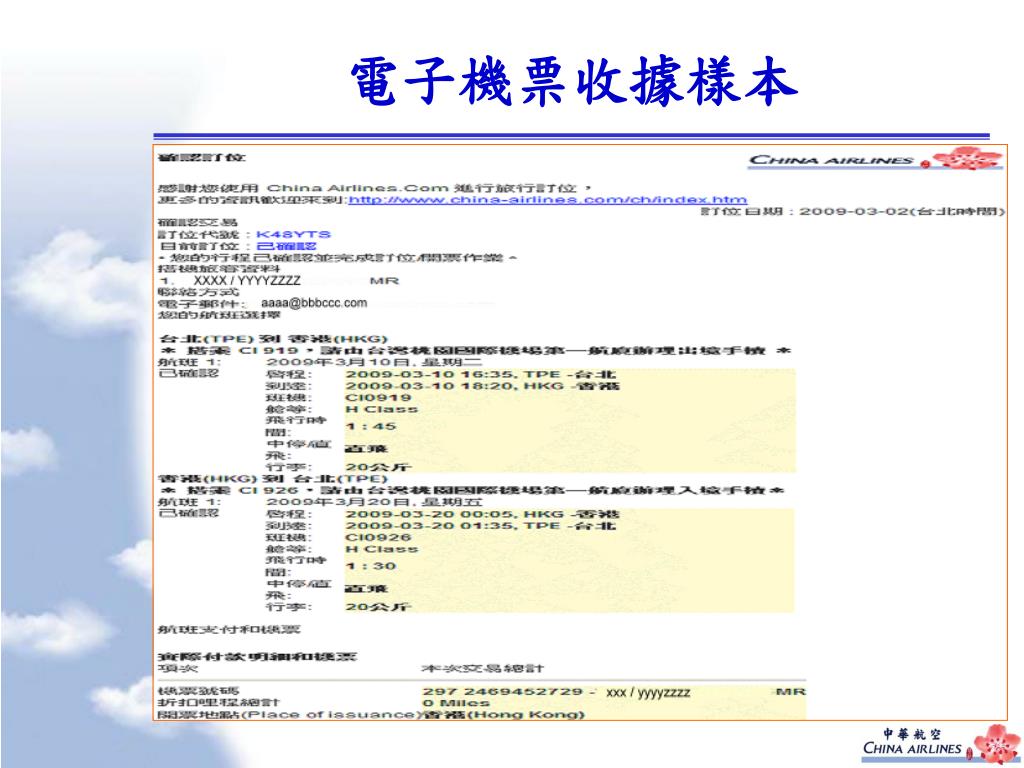Image resolution: width=1024 pixels, height=768 pixels.
Task: Click booking code K48YTS
Action: [x=293, y=234]
